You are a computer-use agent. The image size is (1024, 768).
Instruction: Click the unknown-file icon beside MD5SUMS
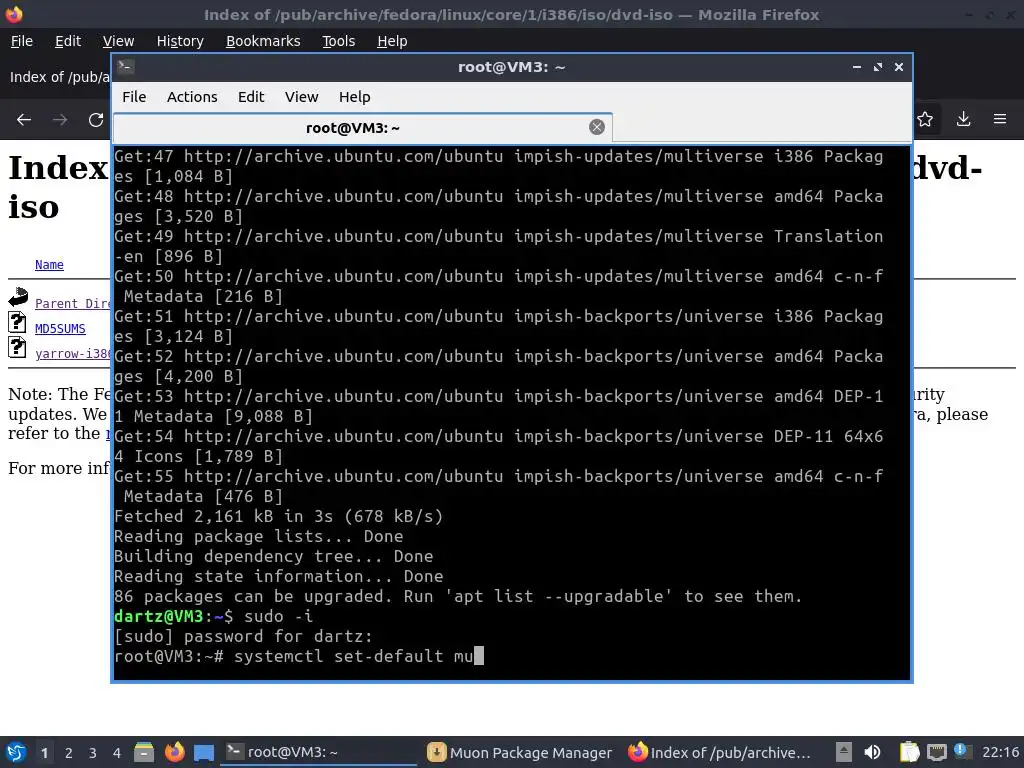point(18,322)
